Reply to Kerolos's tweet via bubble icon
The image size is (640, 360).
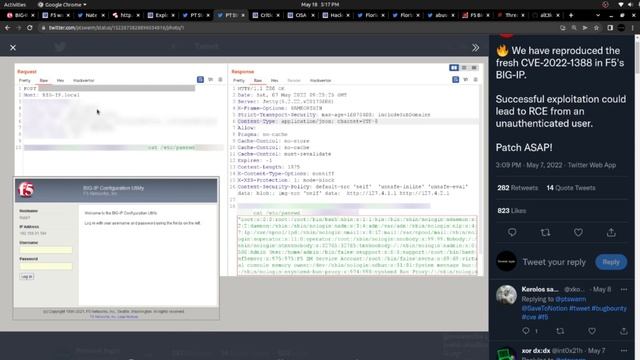pyautogui.click(x=526, y=331)
